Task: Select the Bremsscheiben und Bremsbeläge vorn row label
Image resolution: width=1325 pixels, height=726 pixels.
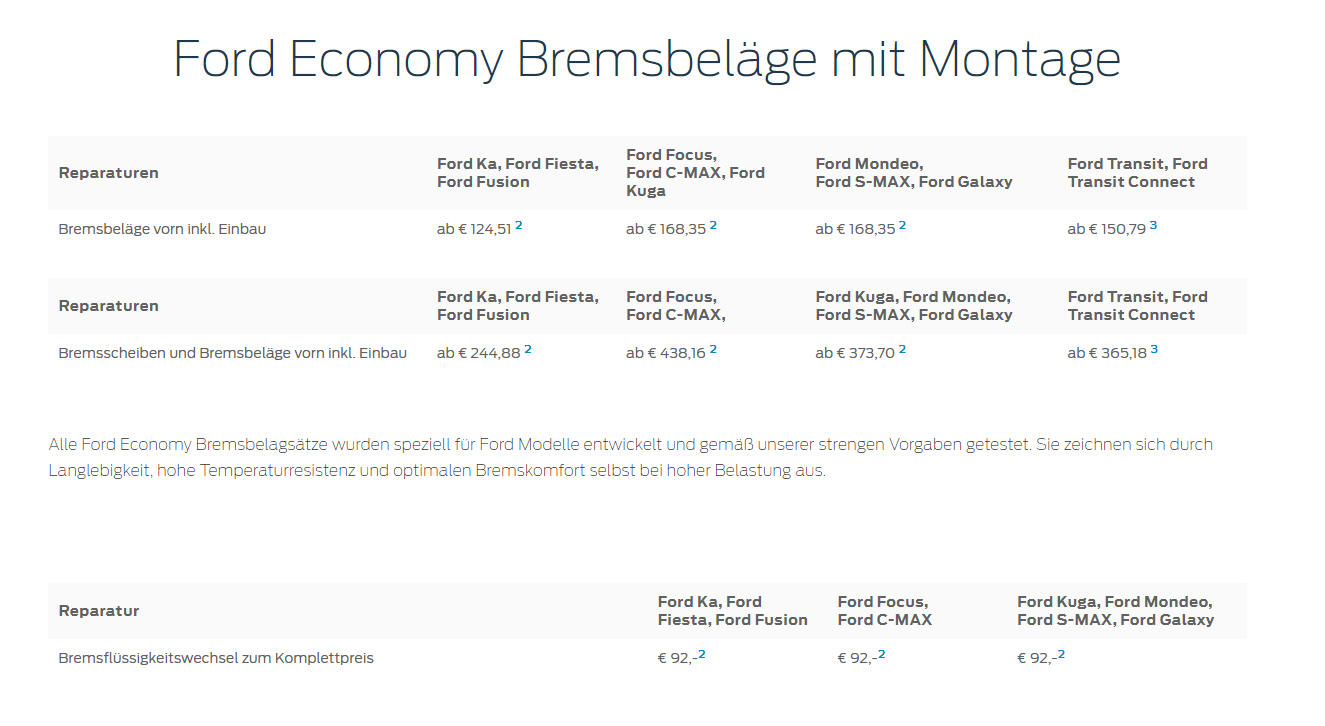Action: point(233,353)
